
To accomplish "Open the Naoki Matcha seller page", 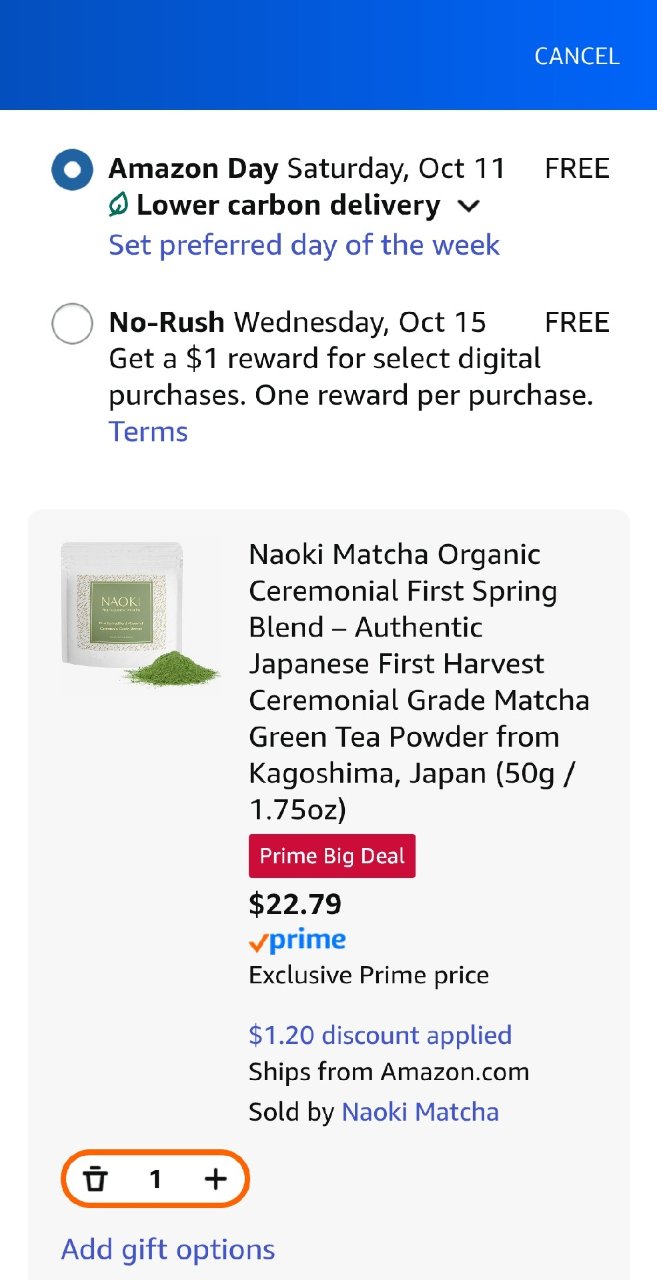I will click(x=420, y=1111).
